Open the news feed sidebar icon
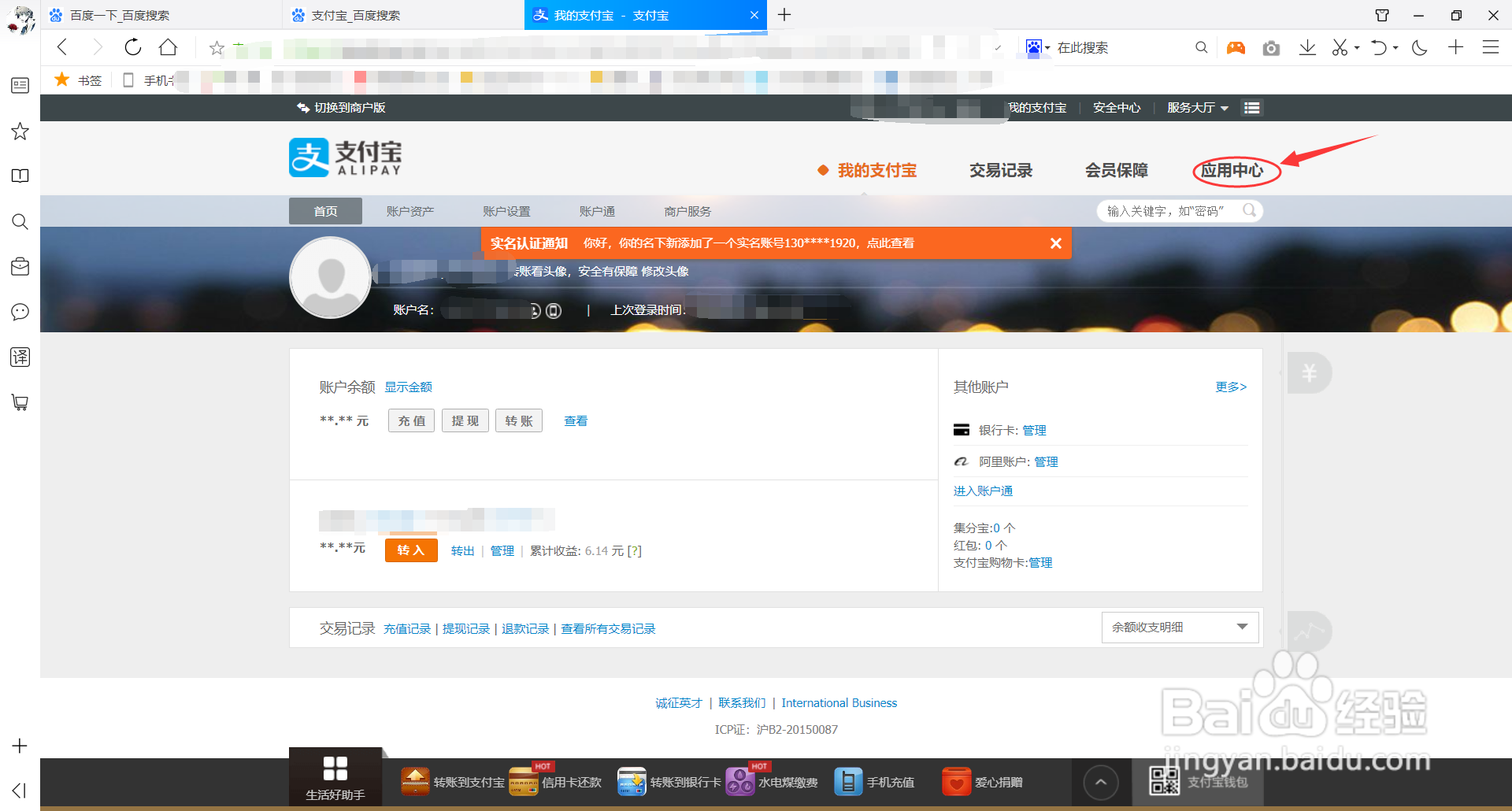Screen dimensions: 1512x811 click(x=20, y=85)
